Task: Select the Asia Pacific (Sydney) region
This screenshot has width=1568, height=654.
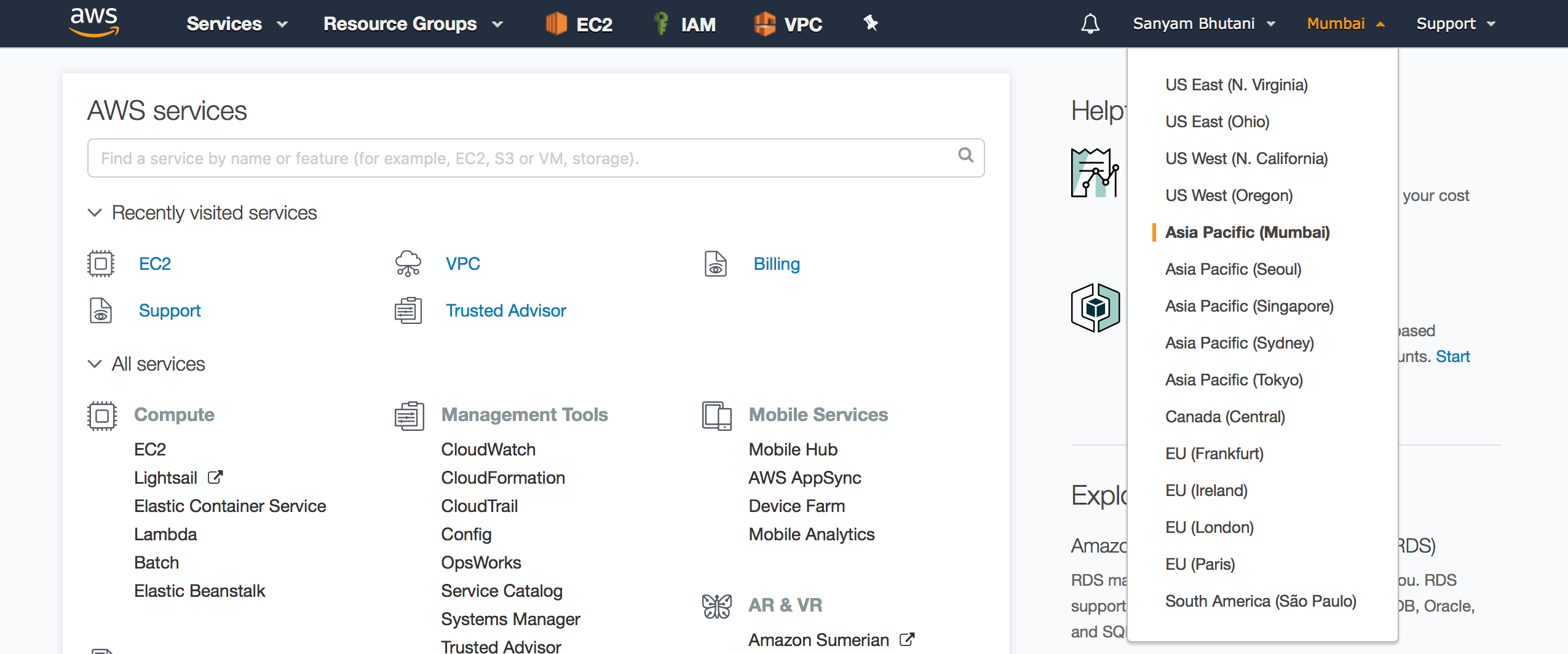Action: pyautogui.click(x=1240, y=343)
